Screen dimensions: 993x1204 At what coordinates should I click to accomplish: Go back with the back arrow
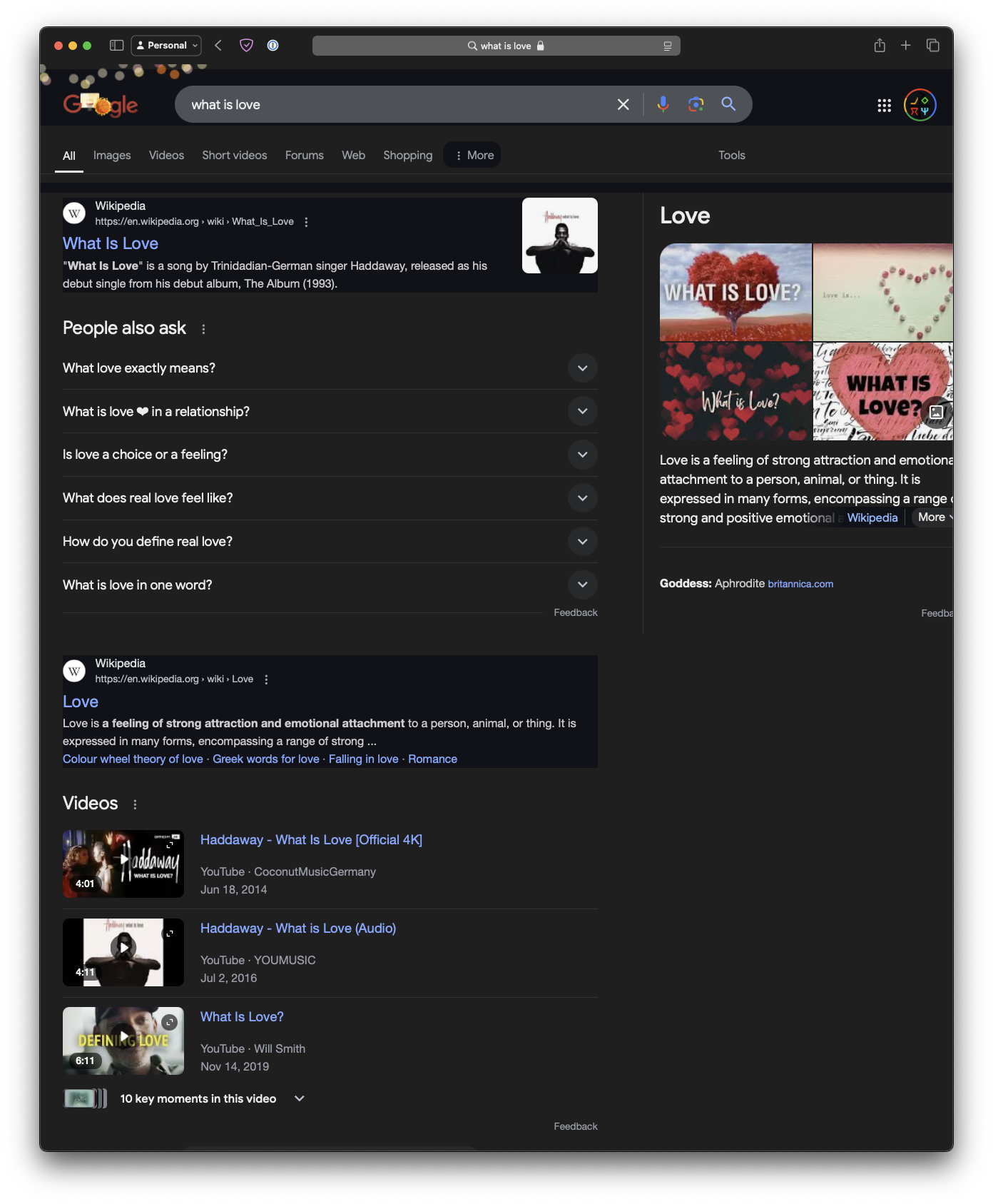click(218, 46)
